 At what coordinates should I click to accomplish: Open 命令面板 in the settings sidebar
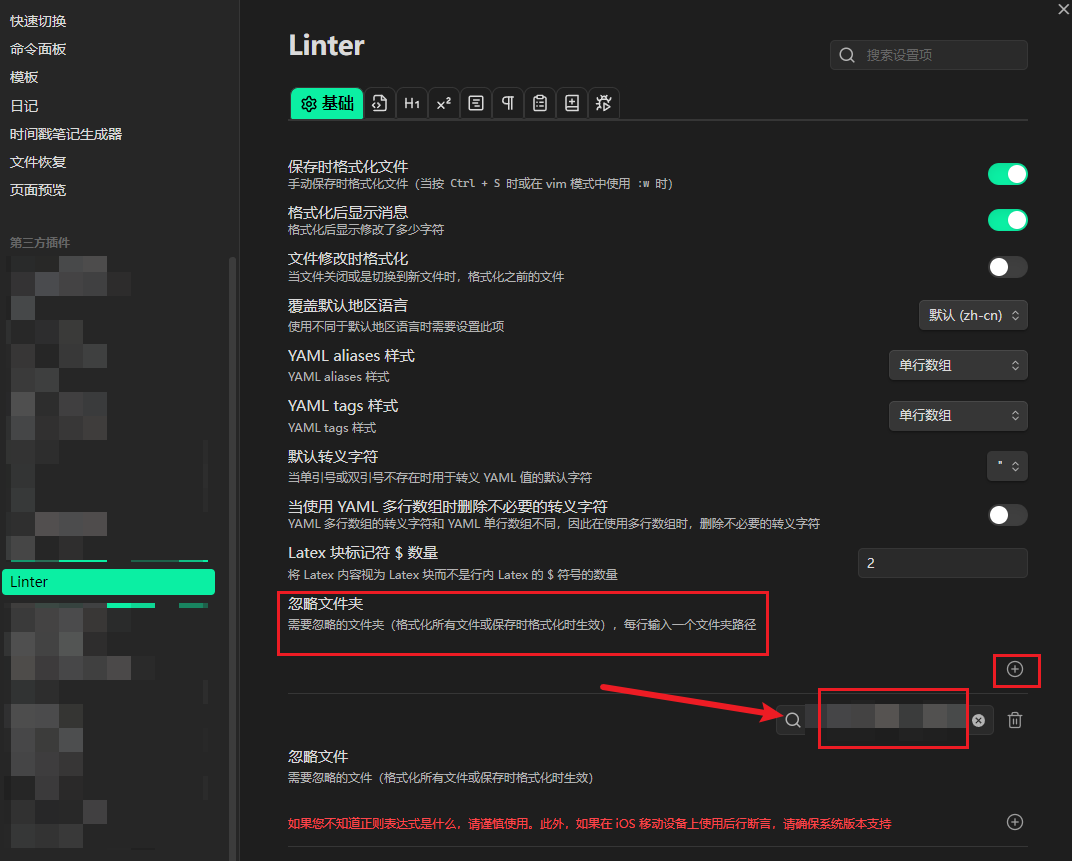(x=38, y=49)
